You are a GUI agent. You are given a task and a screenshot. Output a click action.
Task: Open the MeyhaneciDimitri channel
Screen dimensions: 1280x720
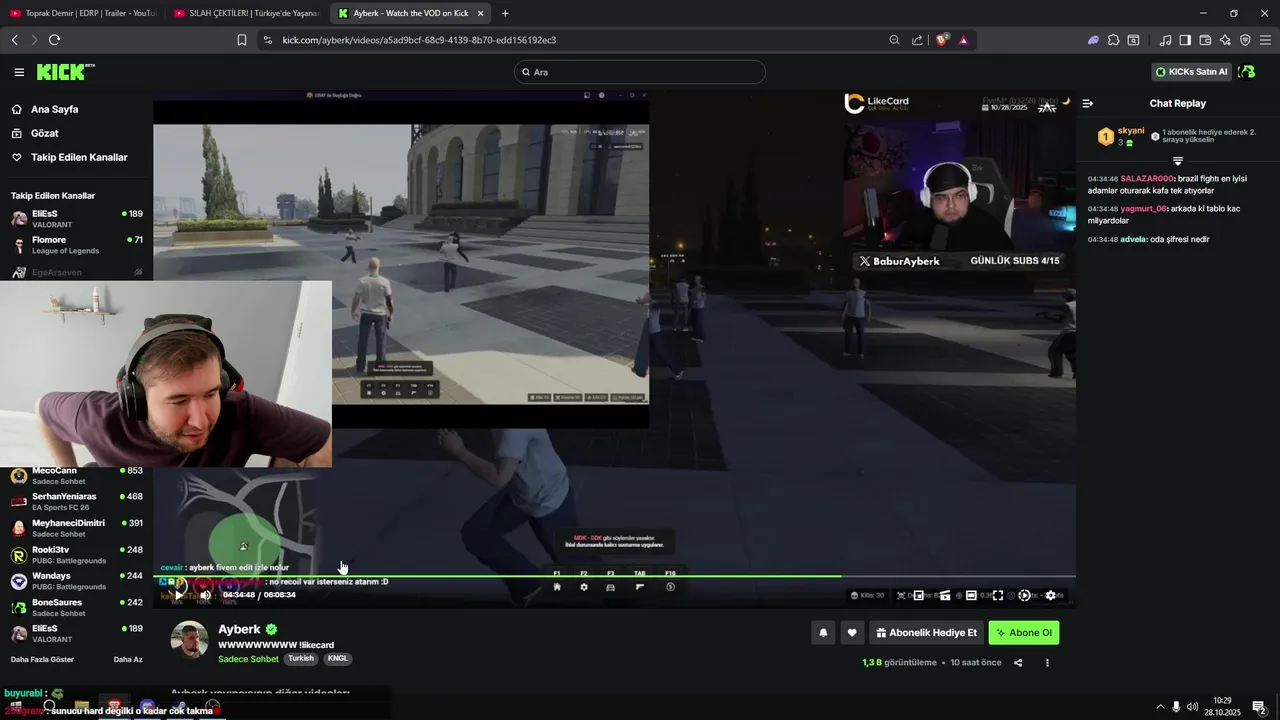coord(76,528)
